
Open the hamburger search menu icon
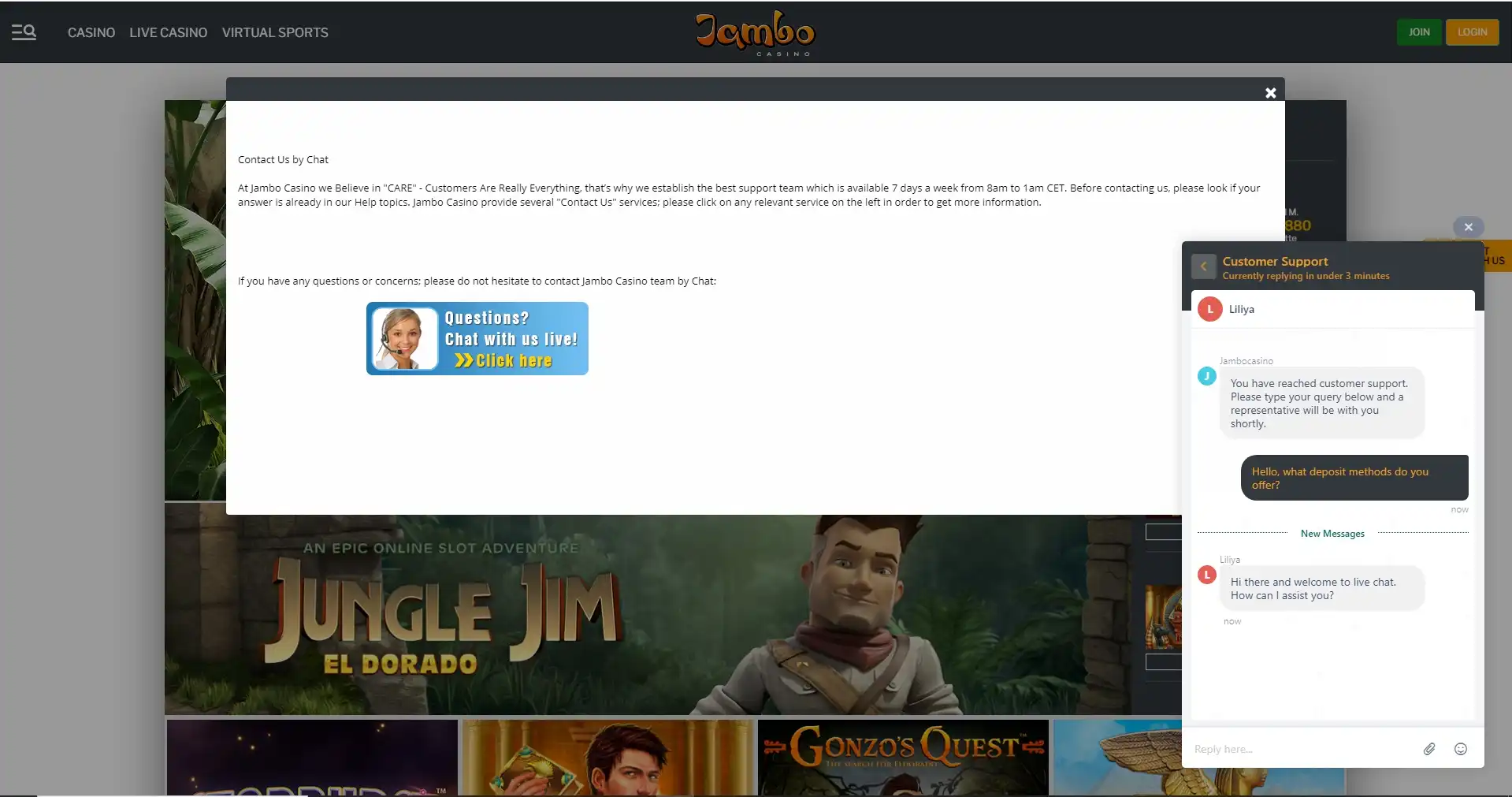24,32
